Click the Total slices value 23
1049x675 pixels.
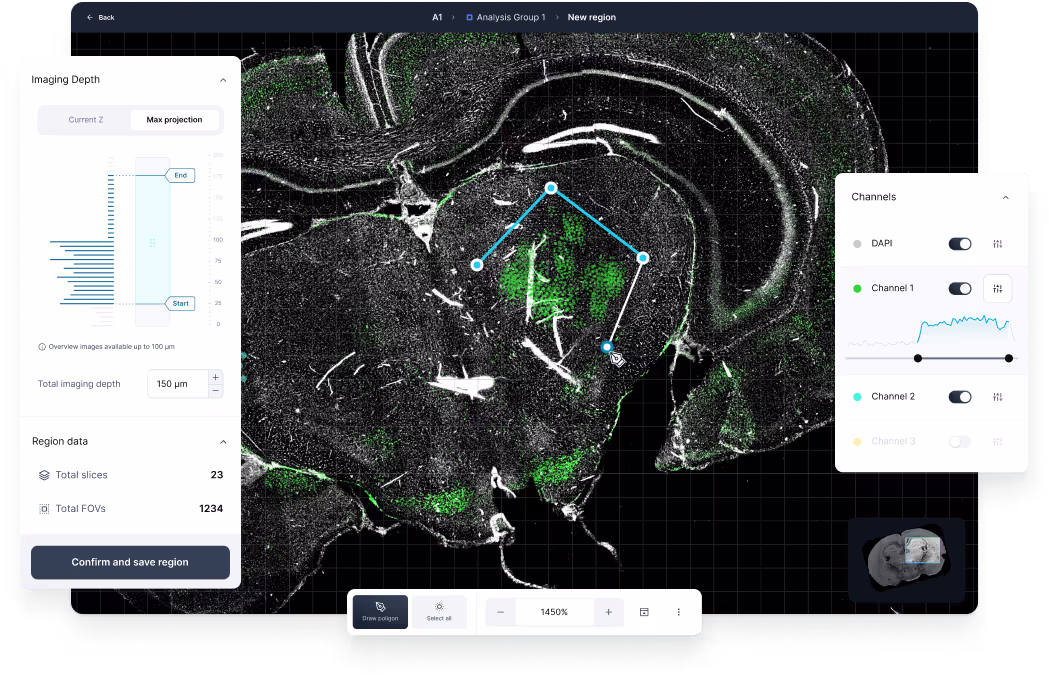pos(217,475)
